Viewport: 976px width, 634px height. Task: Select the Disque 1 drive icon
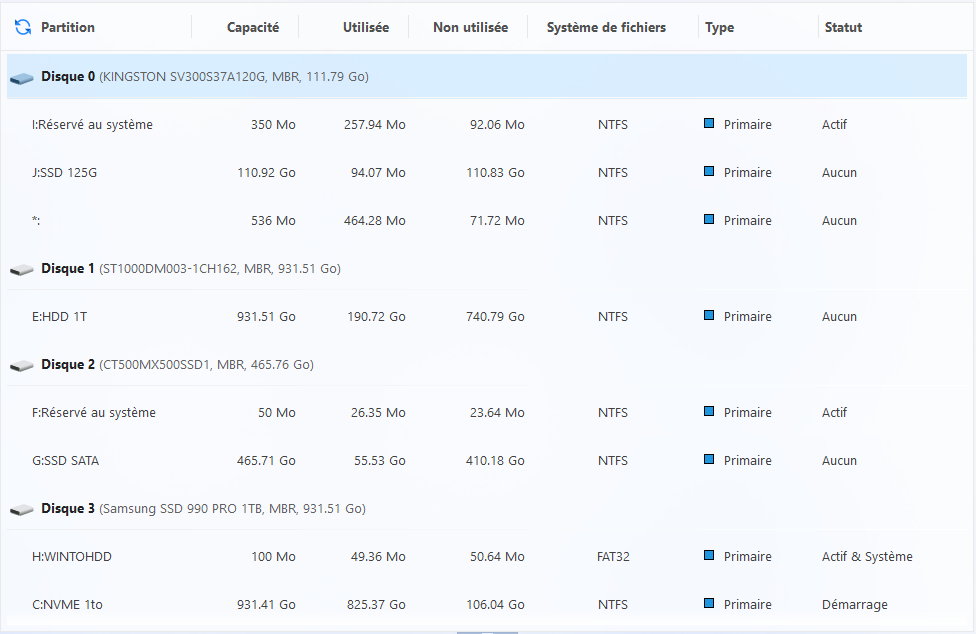pyautogui.click(x=22, y=270)
